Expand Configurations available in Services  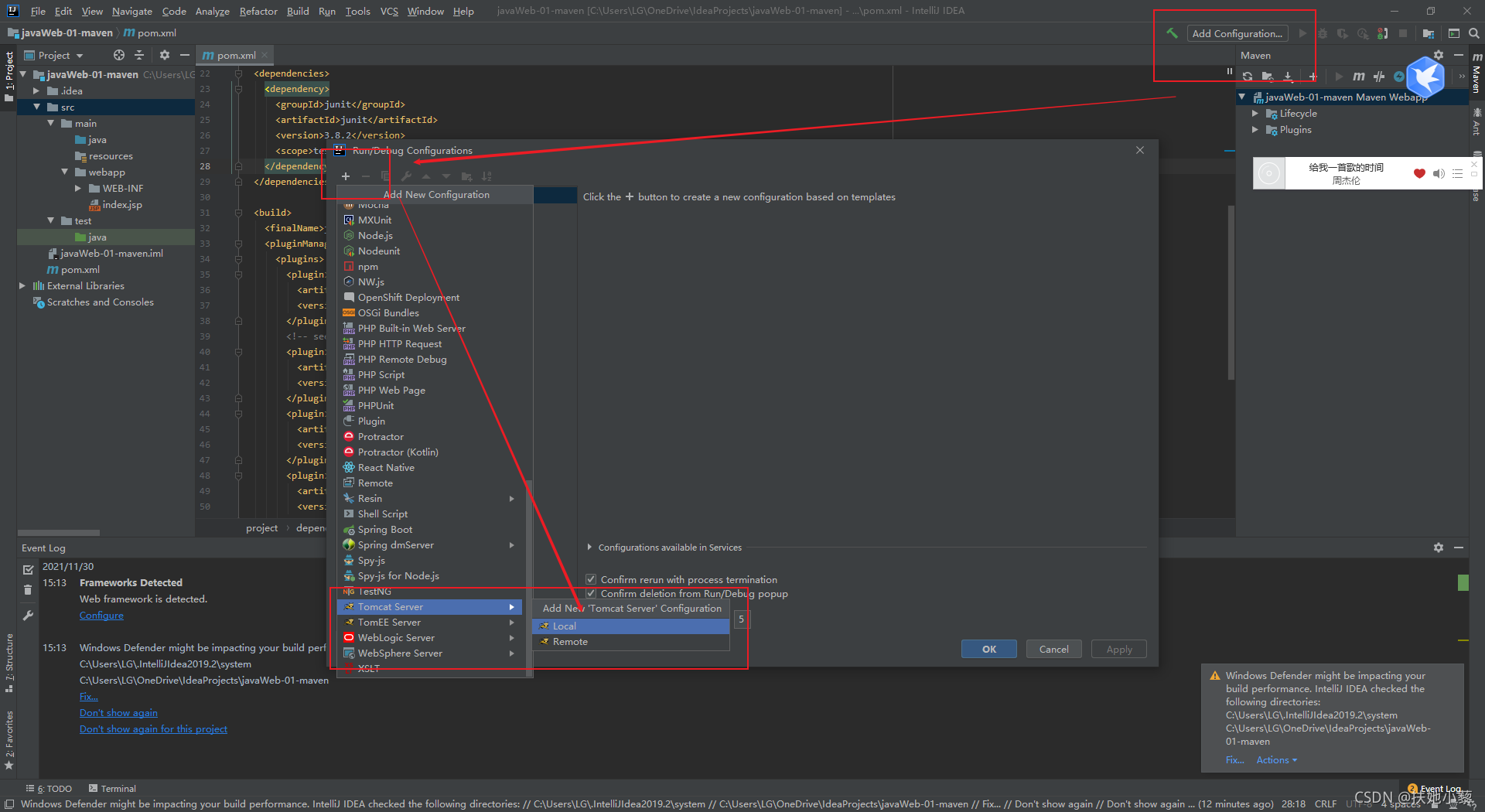(589, 548)
